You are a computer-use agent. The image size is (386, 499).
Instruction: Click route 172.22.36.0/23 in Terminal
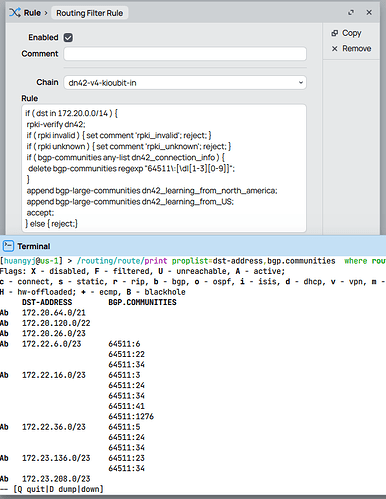(54, 427)
